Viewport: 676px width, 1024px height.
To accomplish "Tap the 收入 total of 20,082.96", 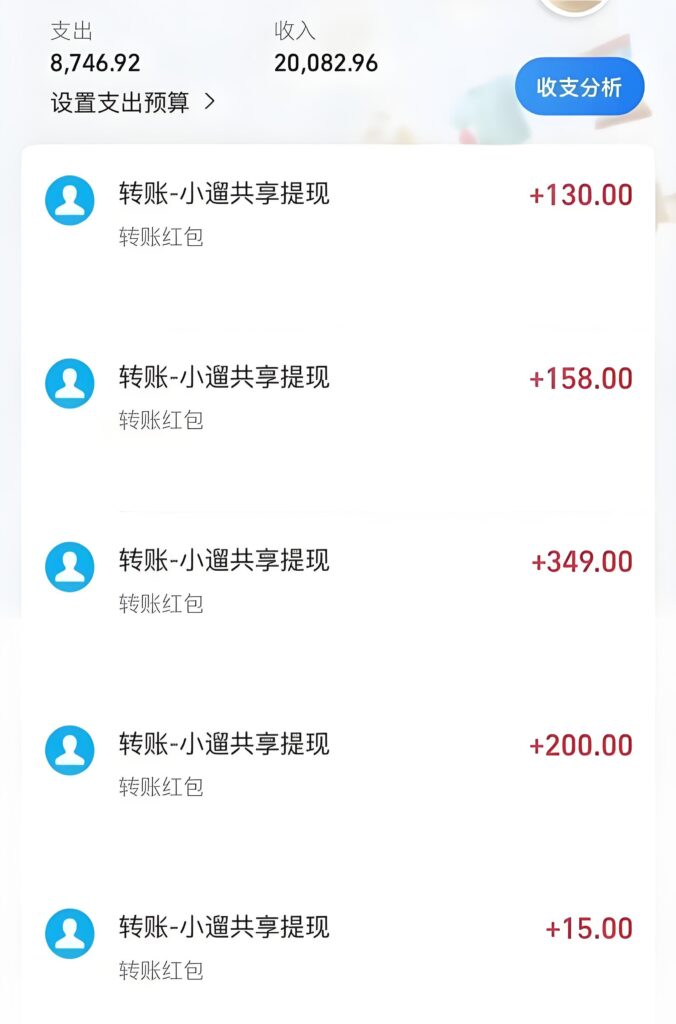I will point(326,63).
